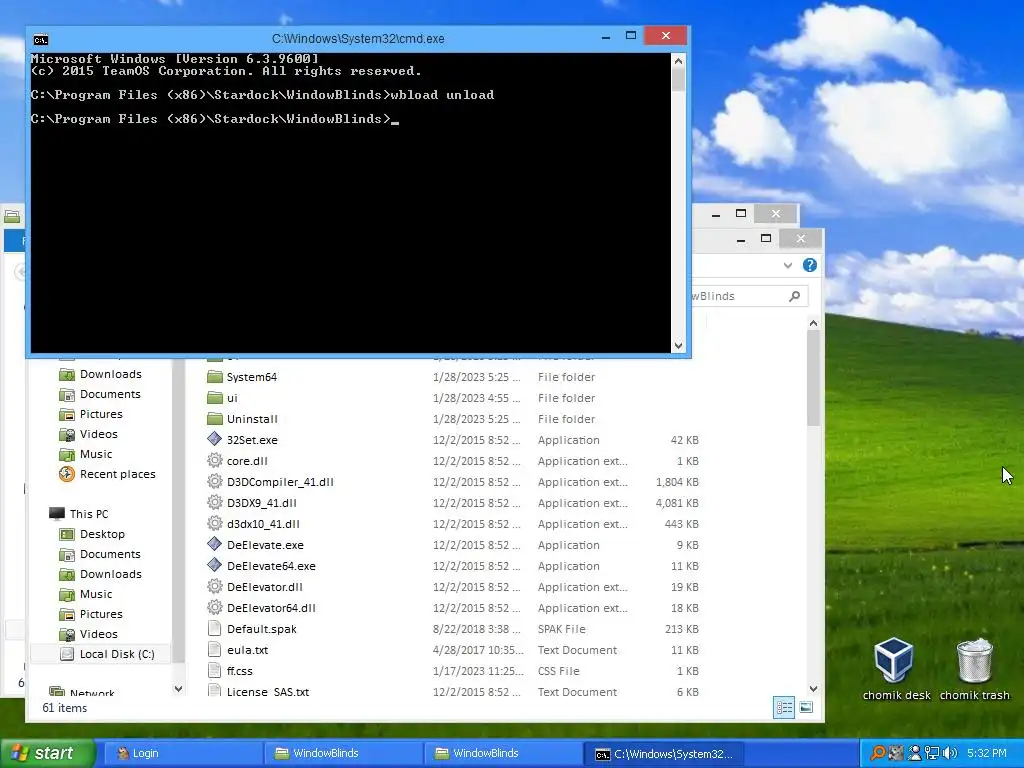Select the 32Set.exe file icon
The width and height of the screenshot is (1024, 768).
pyautogui.click(x=214, y=440)
